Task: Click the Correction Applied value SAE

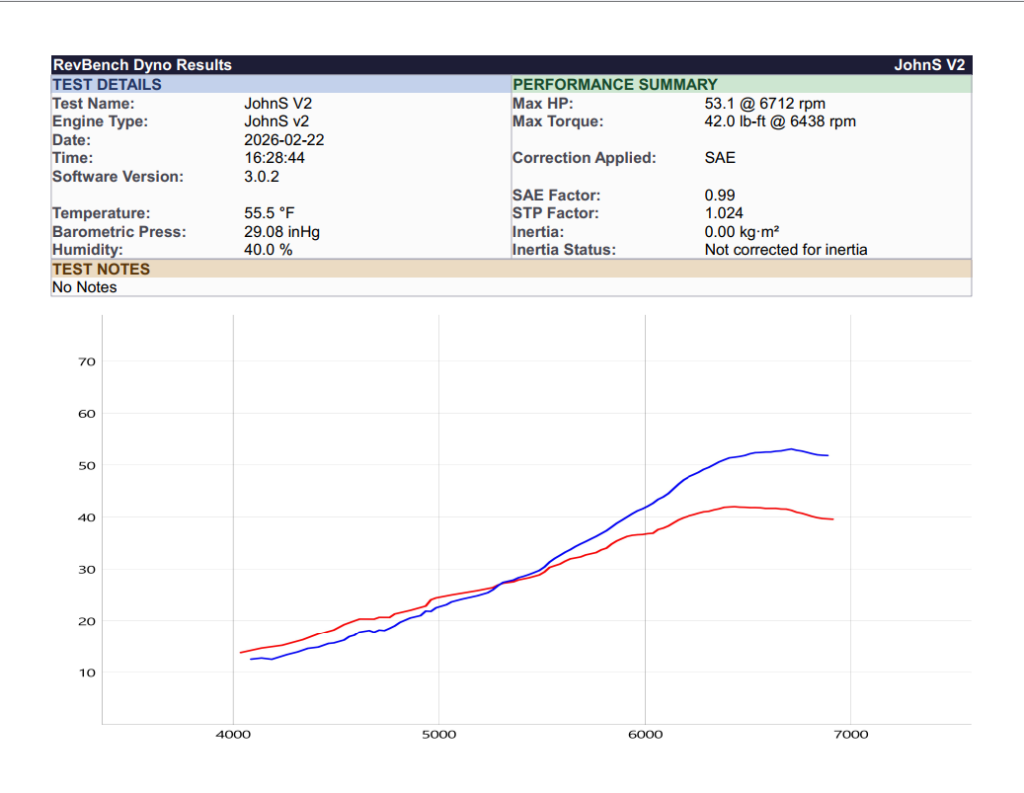Action: pos(720,158)
